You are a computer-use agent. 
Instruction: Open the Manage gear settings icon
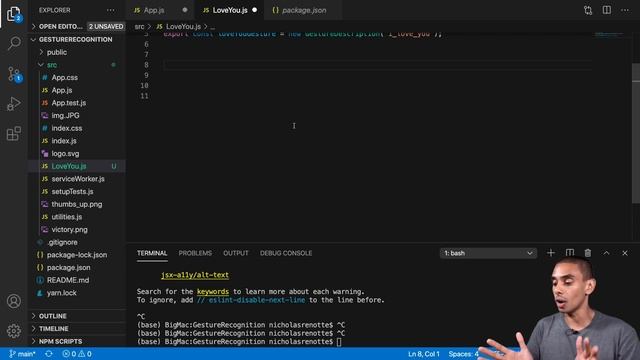click(14, 331)
